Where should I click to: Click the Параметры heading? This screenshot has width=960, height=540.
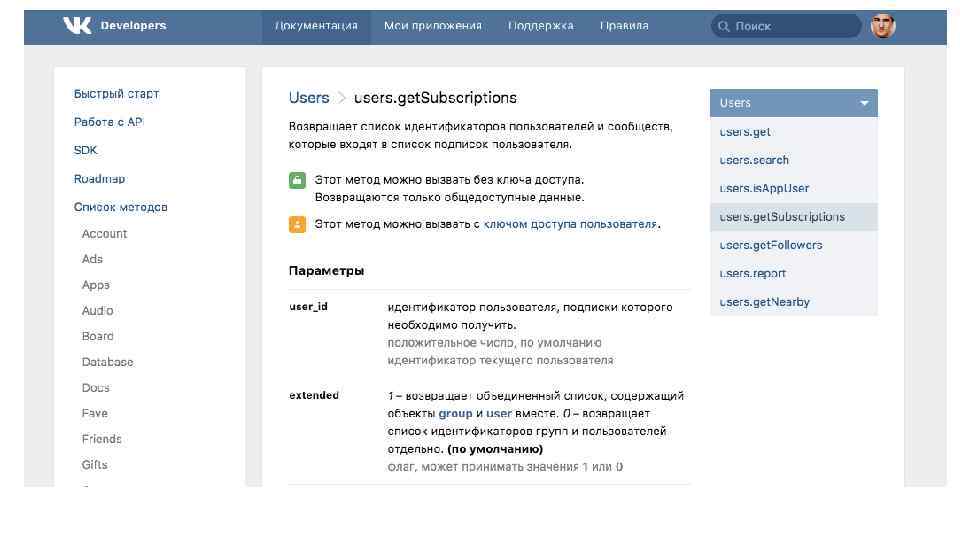pos(326,271)
